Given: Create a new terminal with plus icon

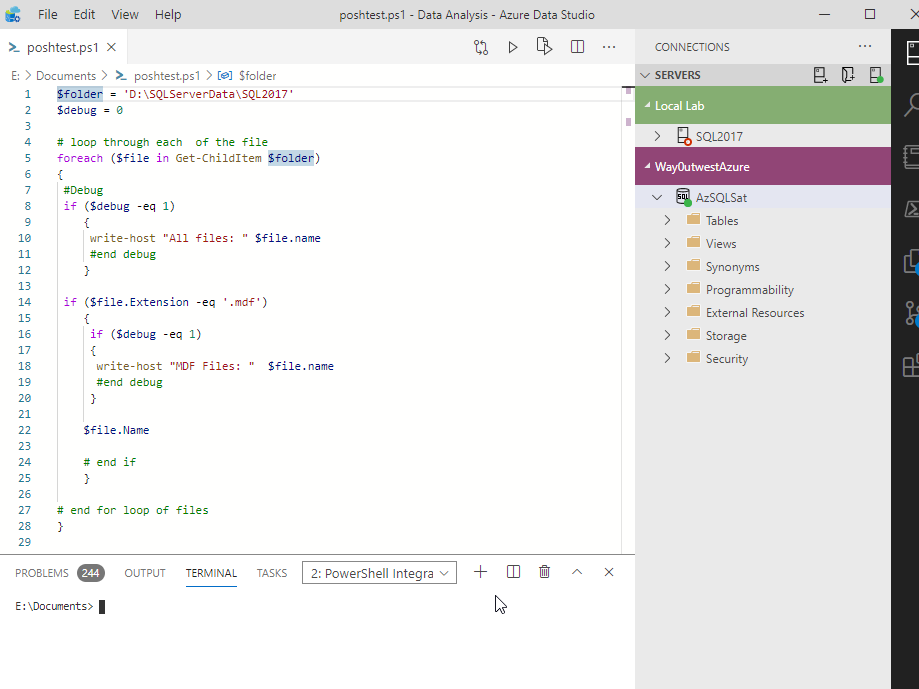Looking at the screenshot, I should [x=480, y=572].
